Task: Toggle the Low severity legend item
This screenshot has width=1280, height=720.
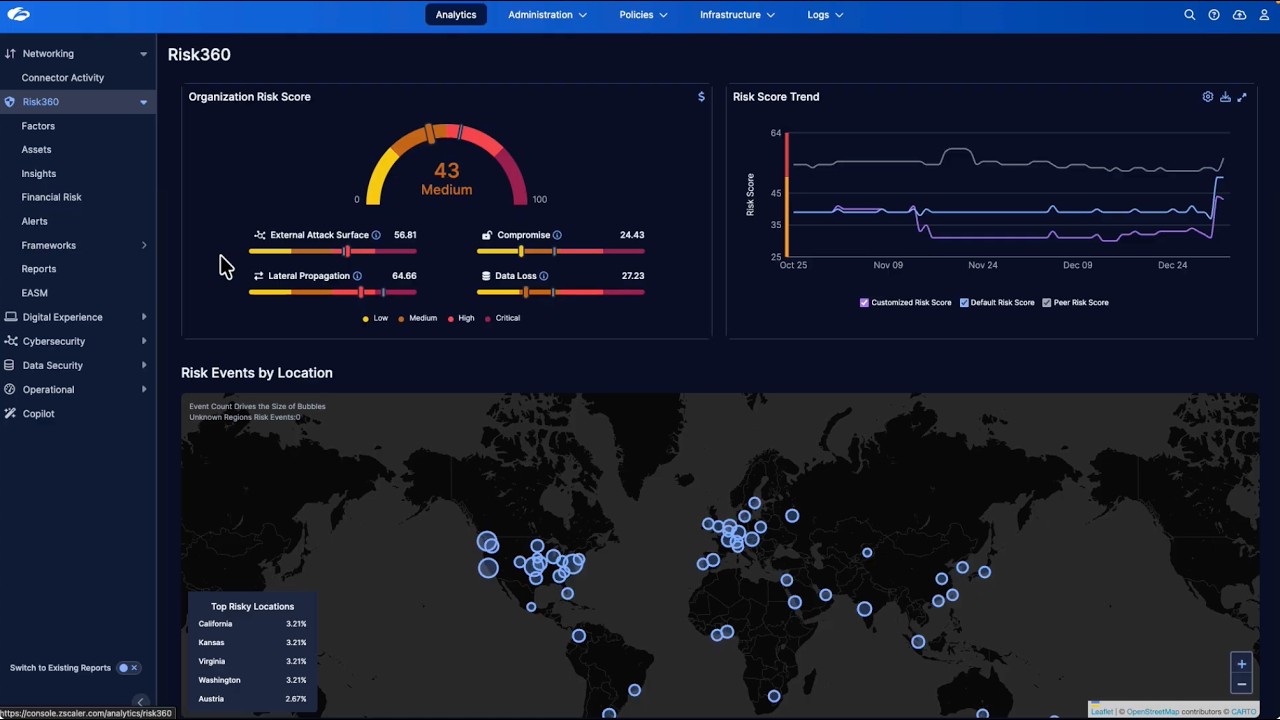Action: coord(375,318)
